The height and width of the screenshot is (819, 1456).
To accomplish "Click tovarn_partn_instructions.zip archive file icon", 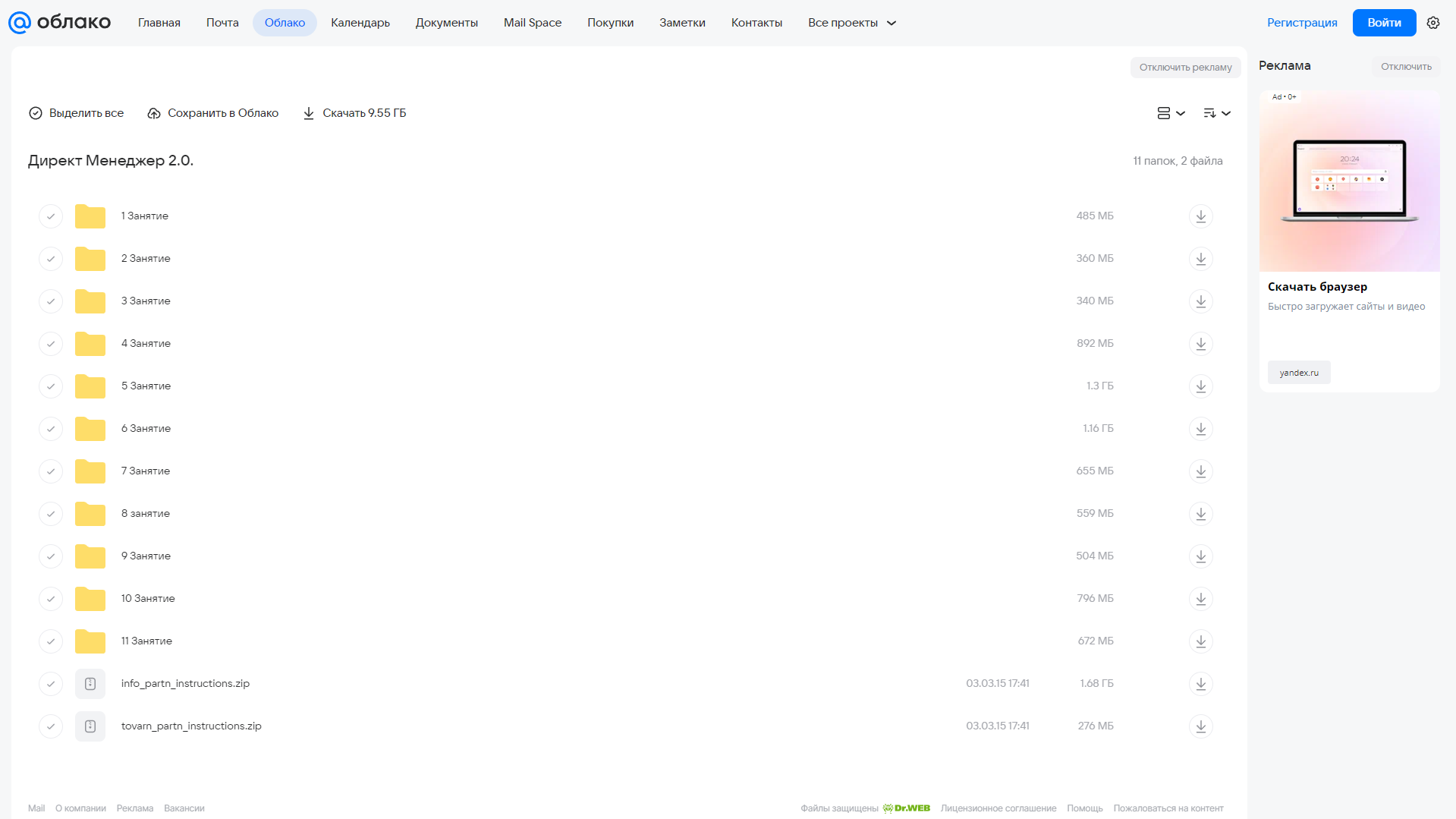I will [x=90, y=726].
